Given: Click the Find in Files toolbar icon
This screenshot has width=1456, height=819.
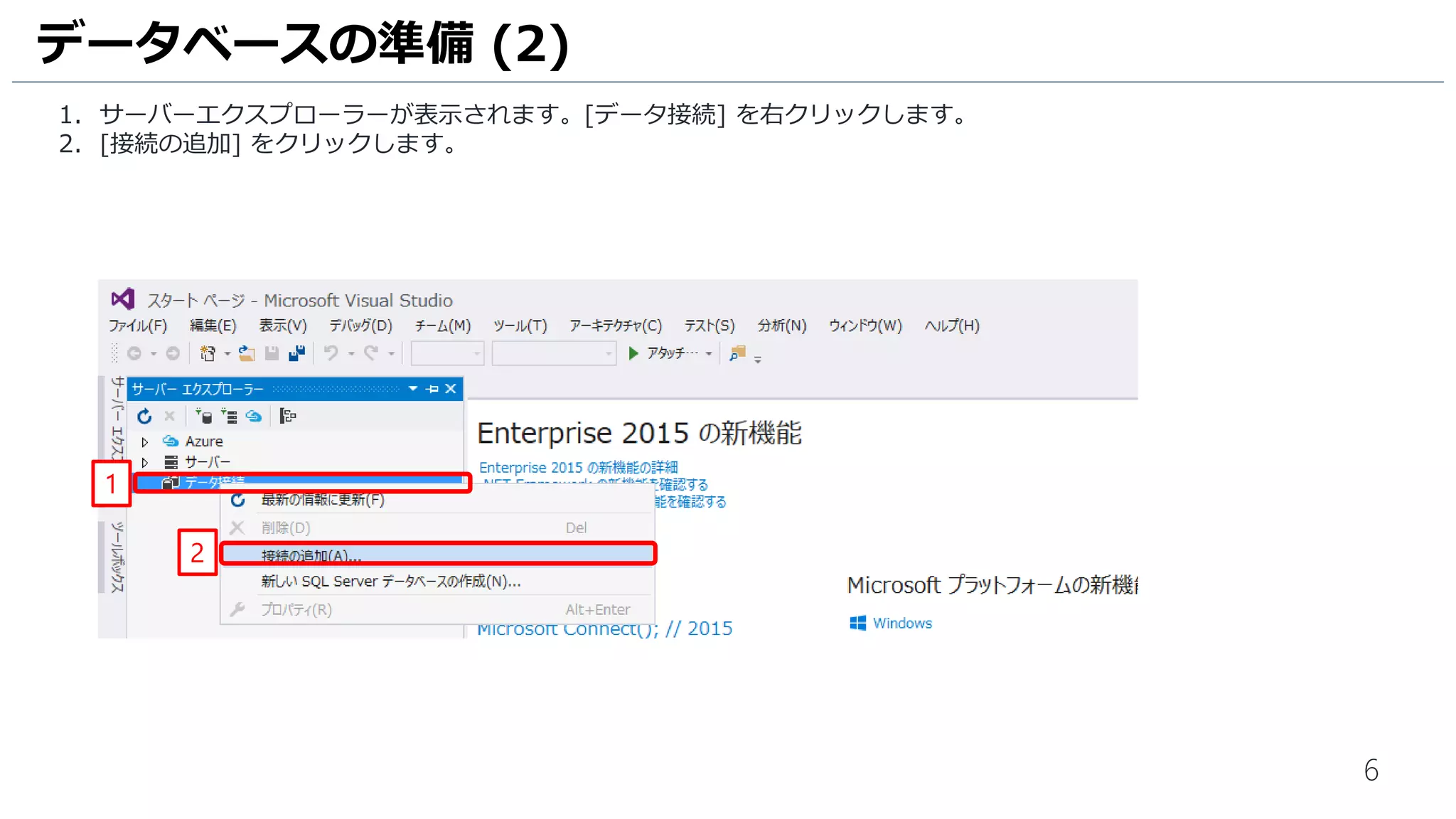Looking at the screenshot, I should click(x=738, y=353).
